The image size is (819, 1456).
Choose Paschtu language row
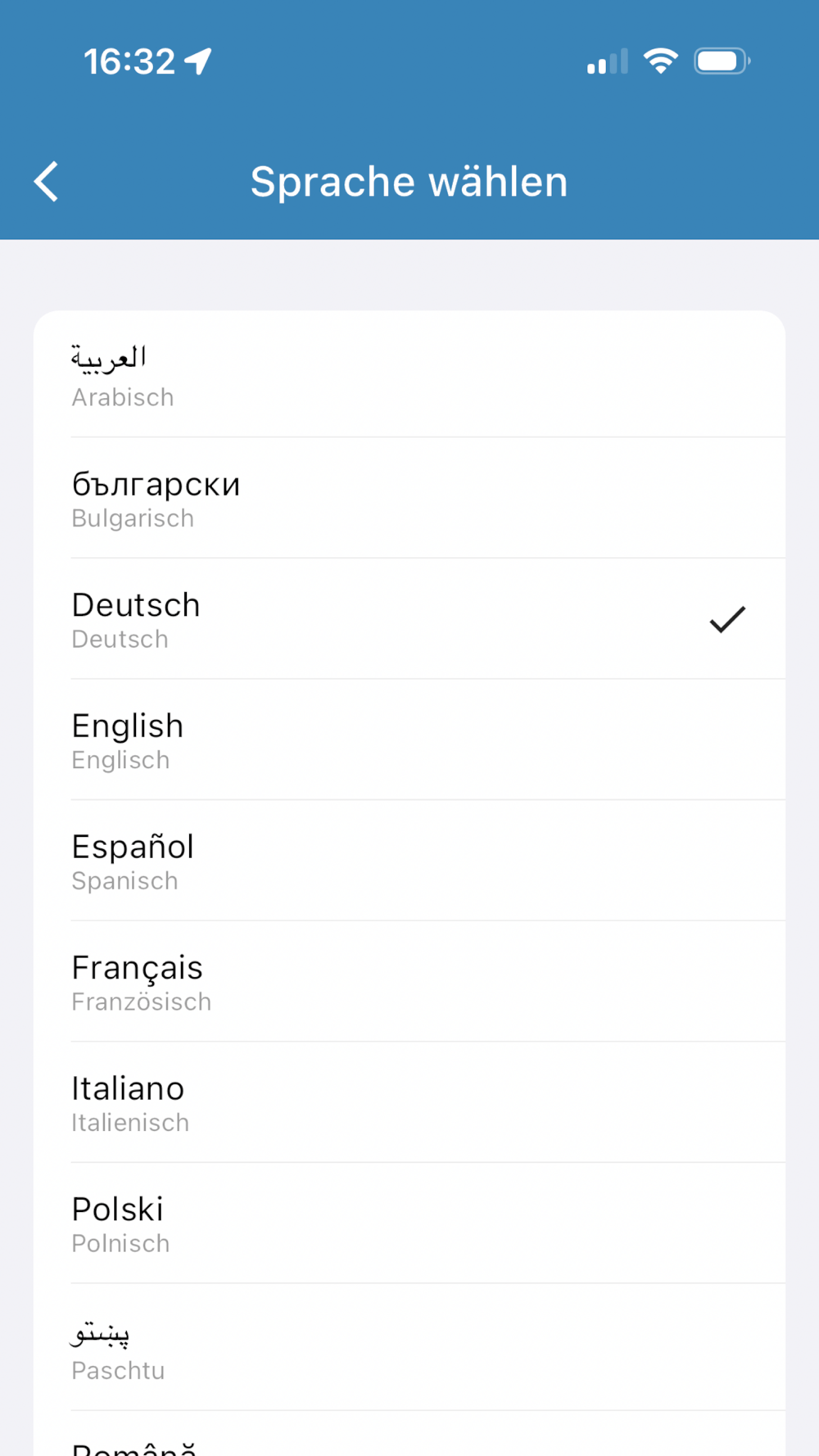click(x=409, y=1347)
